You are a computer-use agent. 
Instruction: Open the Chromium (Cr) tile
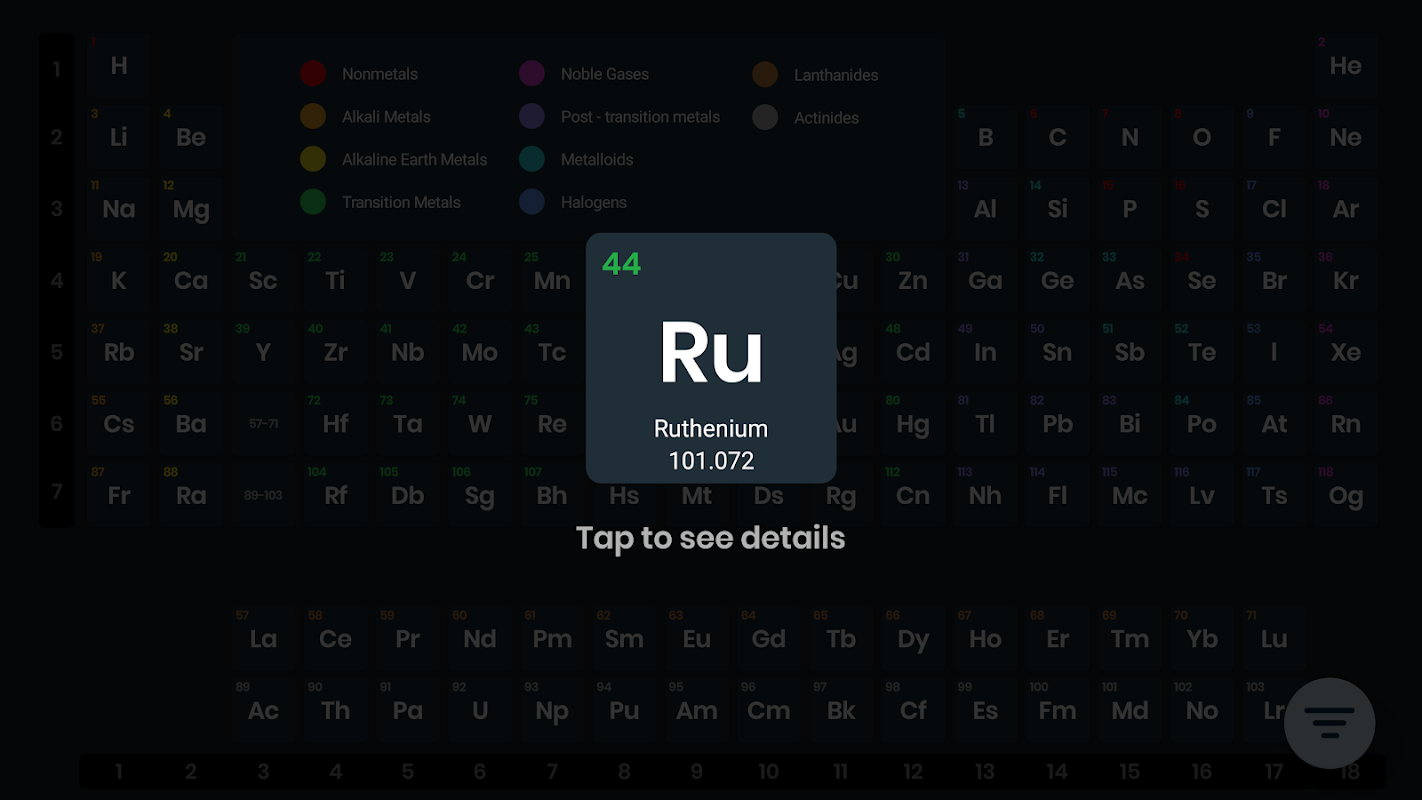click(480, 281)
